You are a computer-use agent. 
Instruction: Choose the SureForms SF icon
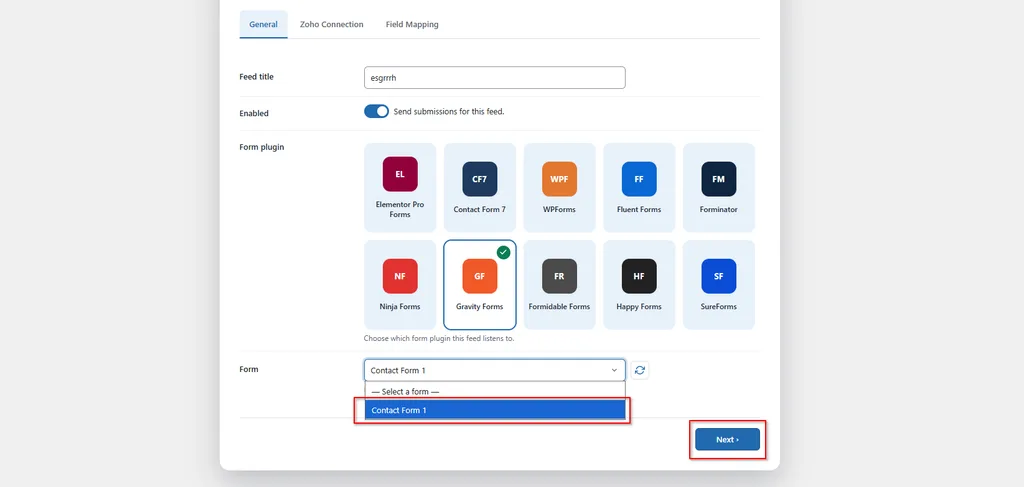718,276
